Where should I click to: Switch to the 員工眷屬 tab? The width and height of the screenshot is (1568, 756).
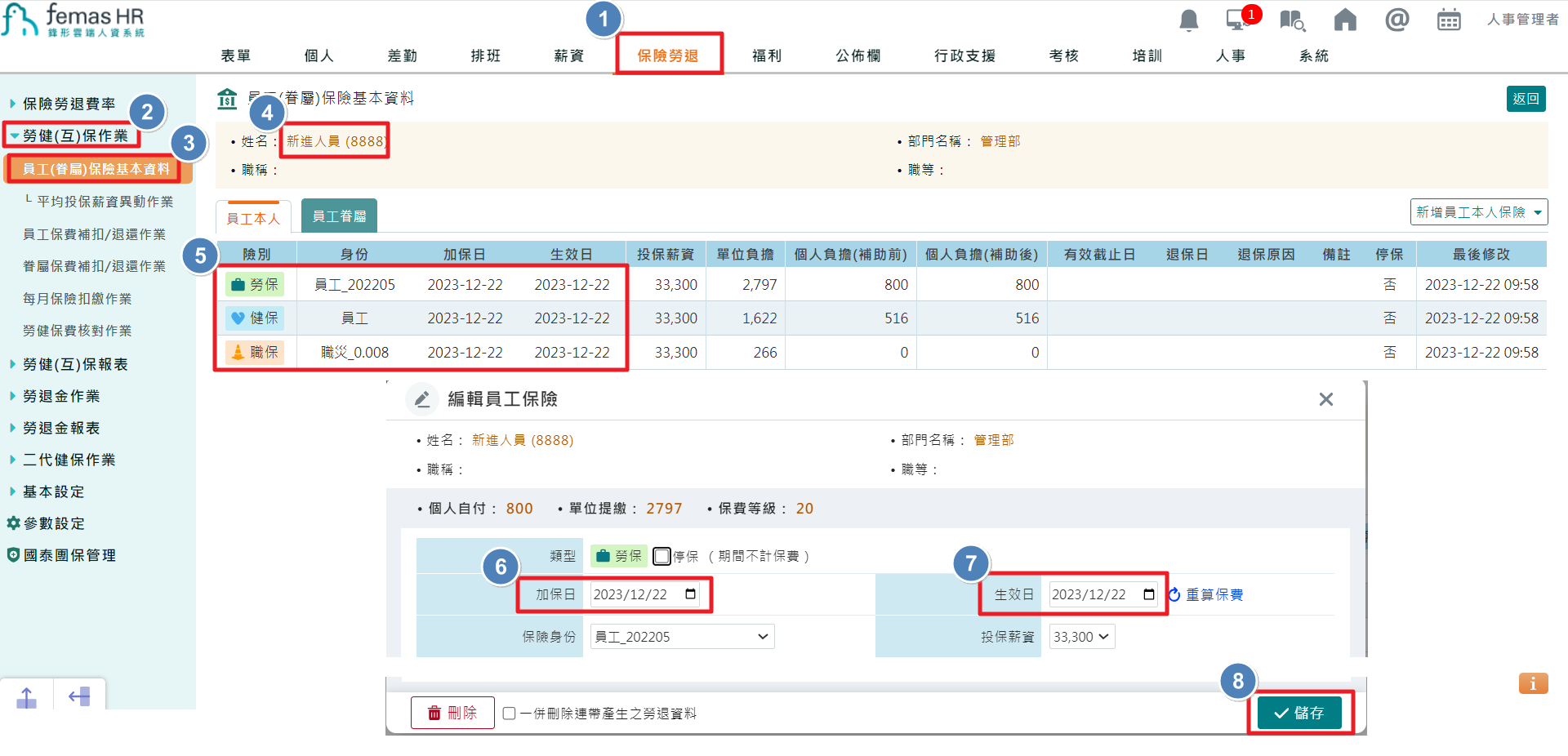[339, 216]
